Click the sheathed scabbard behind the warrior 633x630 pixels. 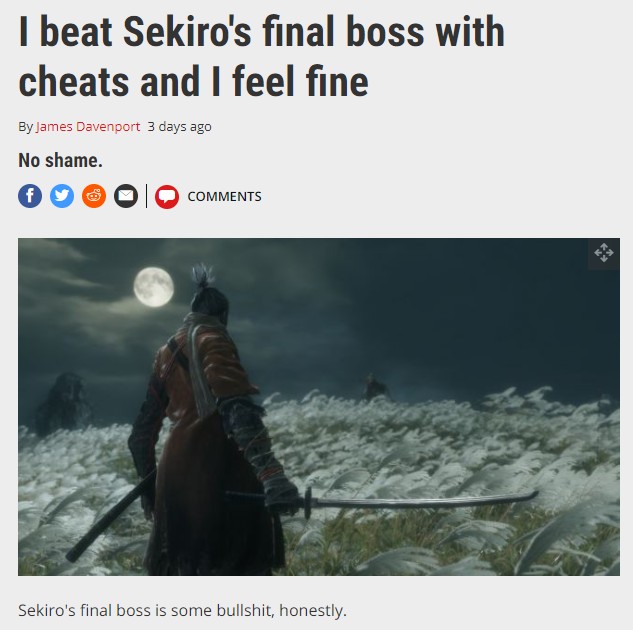pos(111,517)
